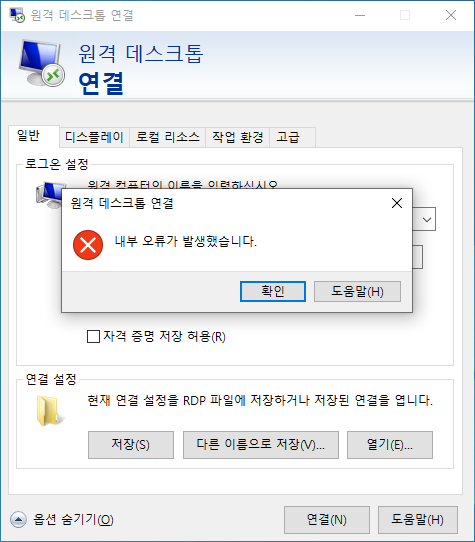This screenshot has width=475, height=542.
Task: Click the up-arrow icon next to 옵션 숨기기
Action: pos(18,519)
